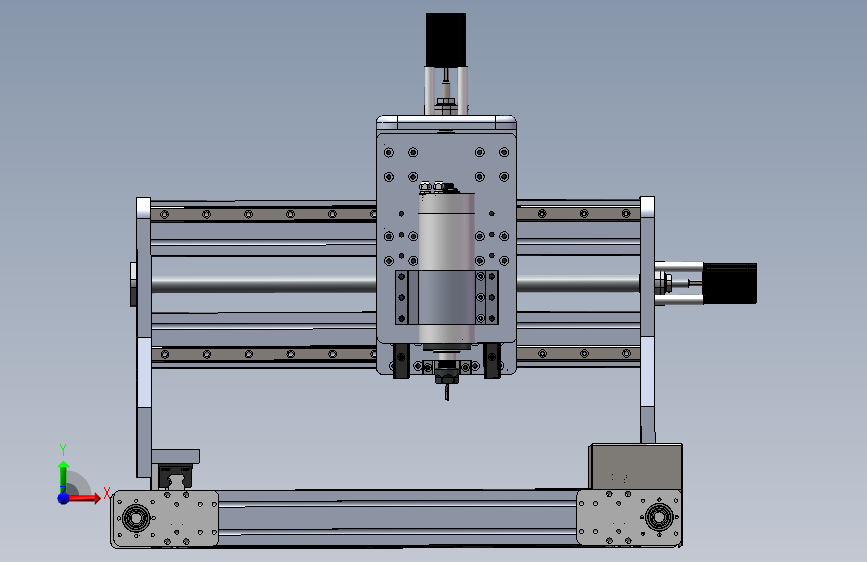The width and height of the screenshot is (867, 562).
Task: Select the left black bracket under the carriage
Action: (401, 361)
